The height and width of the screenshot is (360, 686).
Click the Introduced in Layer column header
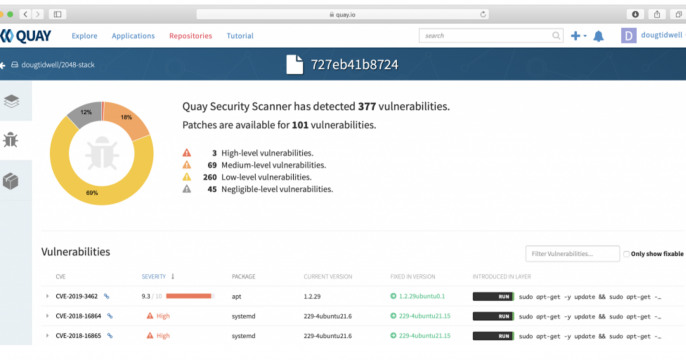501,276
